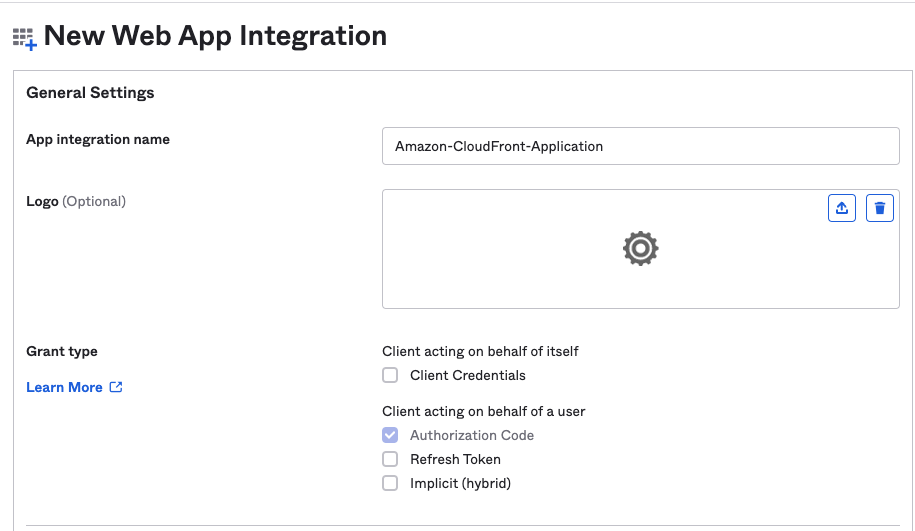
Task: Open the Learn More link
Action: (64, 387)
